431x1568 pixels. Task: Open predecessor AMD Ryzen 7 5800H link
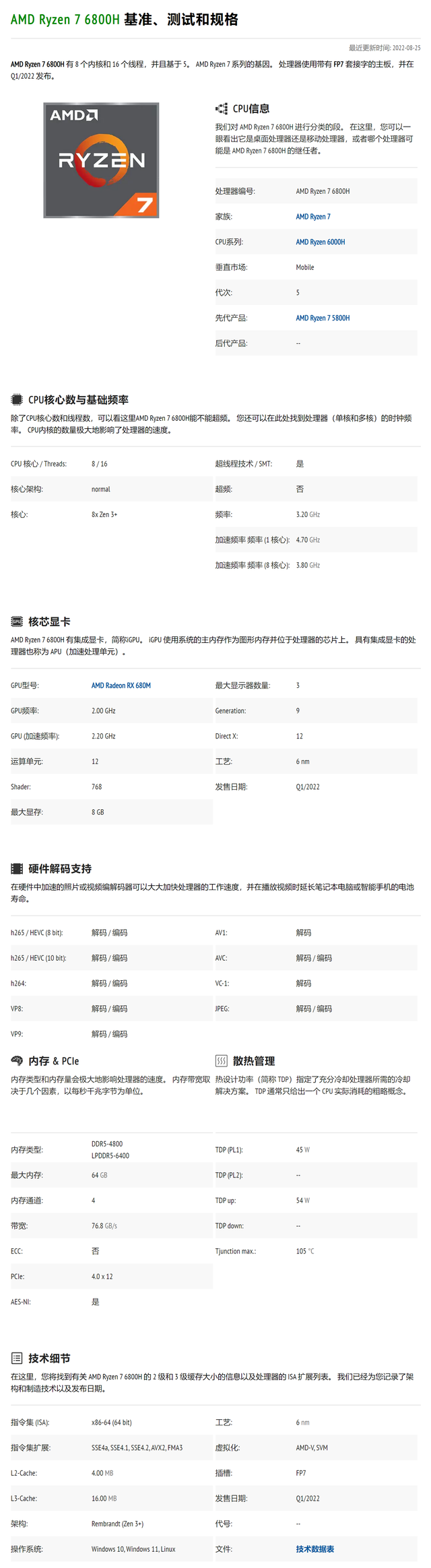(x=323, y=318)
